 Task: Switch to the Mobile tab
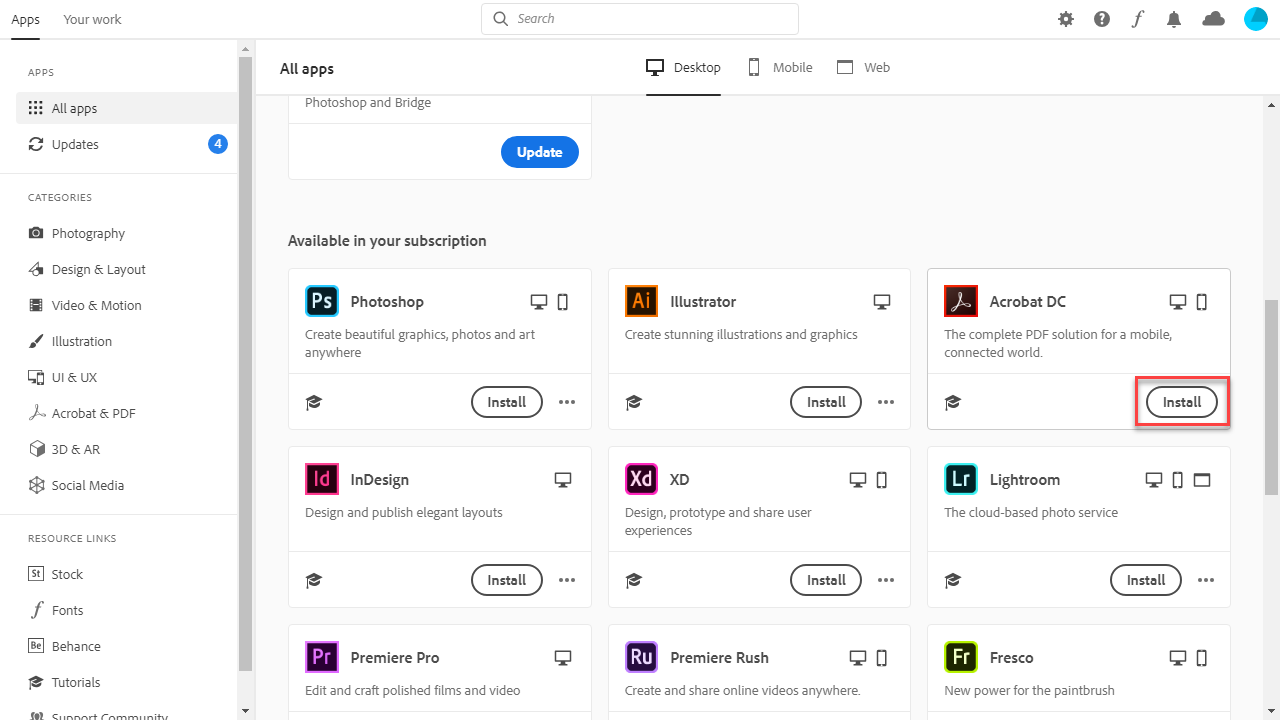pos(780,68)
